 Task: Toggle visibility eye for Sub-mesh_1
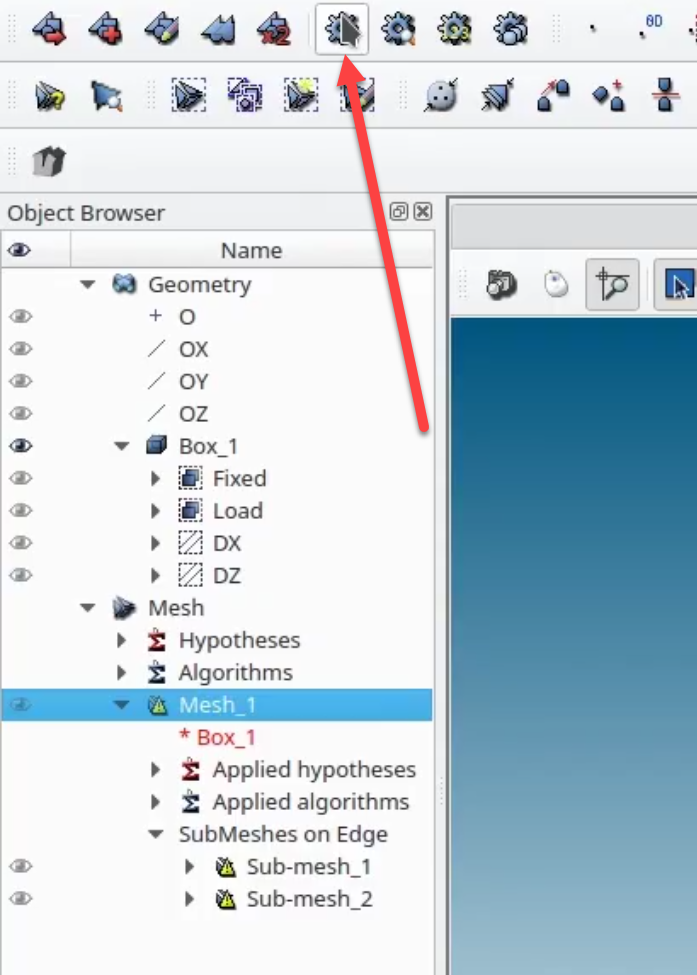pyautogui.click(x=21, y=866)
